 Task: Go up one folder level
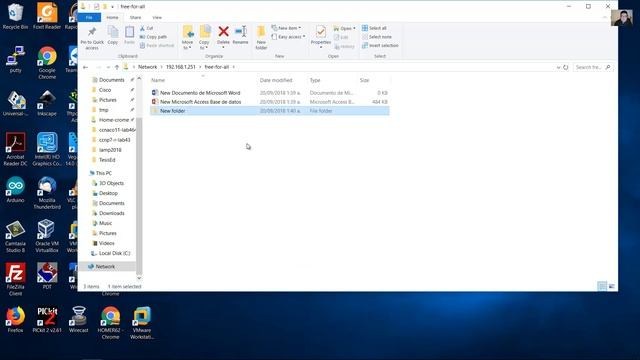[x=117, y=67]
